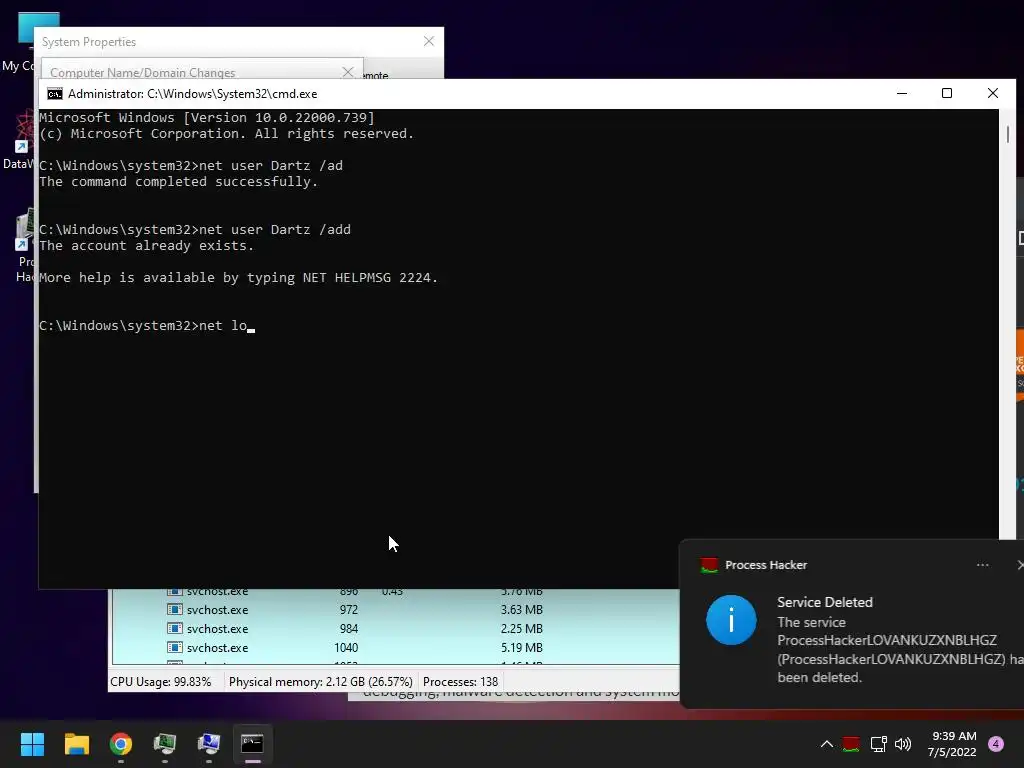1024x768 pixels.
Task: Select svchost.exe row with PID 972
Action: coord(396,610)
